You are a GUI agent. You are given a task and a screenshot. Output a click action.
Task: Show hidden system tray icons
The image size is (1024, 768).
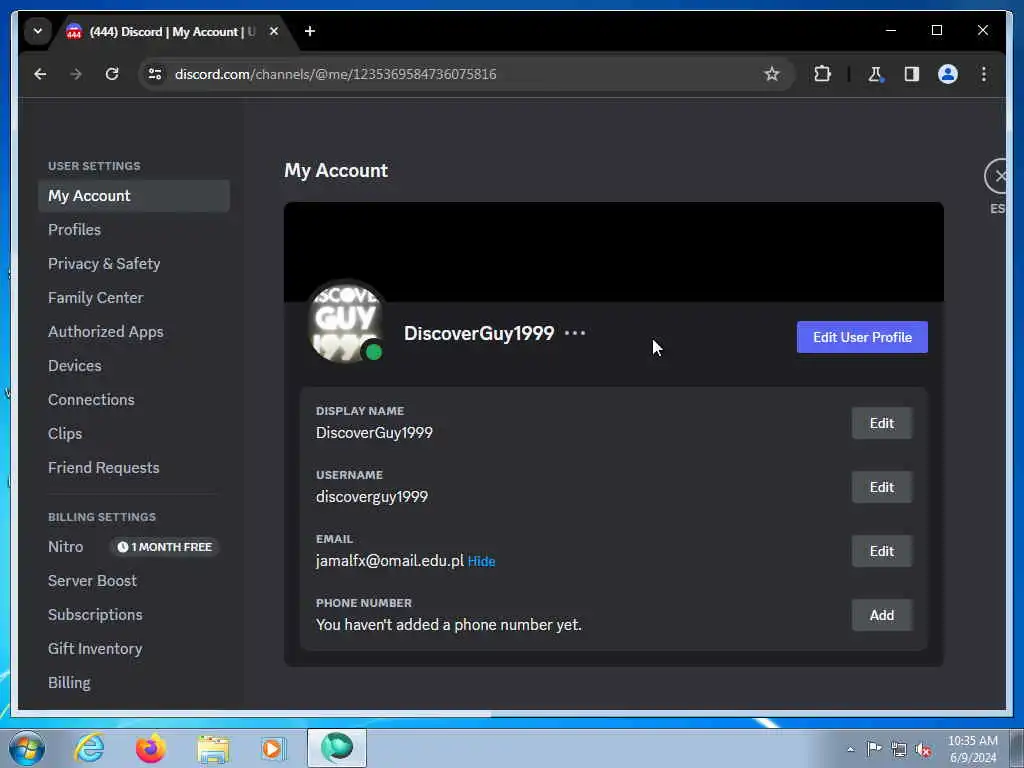pos(850,749)
